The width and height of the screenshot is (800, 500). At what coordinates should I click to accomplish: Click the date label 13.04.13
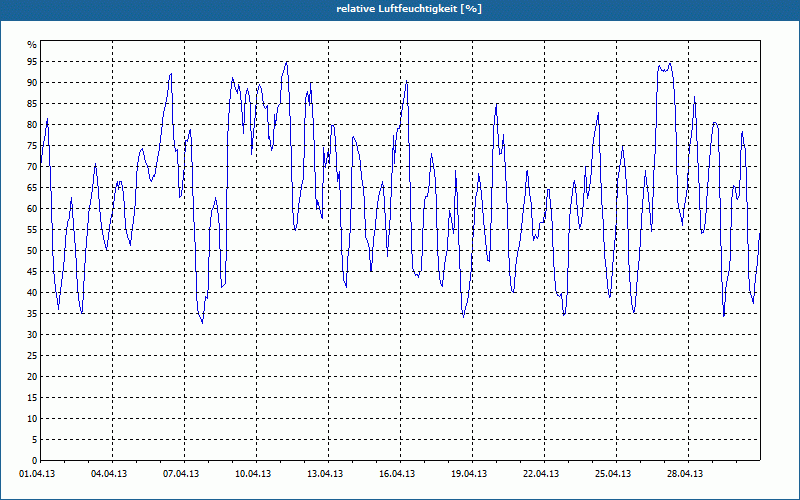pos(325,474)
